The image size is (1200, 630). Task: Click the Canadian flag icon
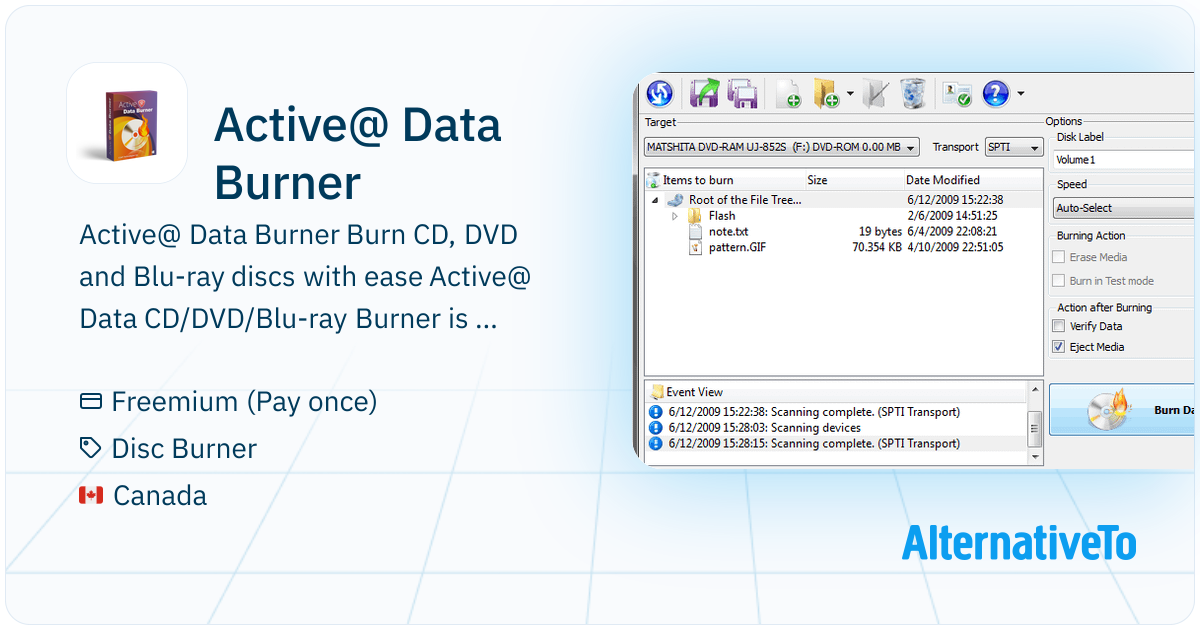pyautogui.click(x=91, y=495)
